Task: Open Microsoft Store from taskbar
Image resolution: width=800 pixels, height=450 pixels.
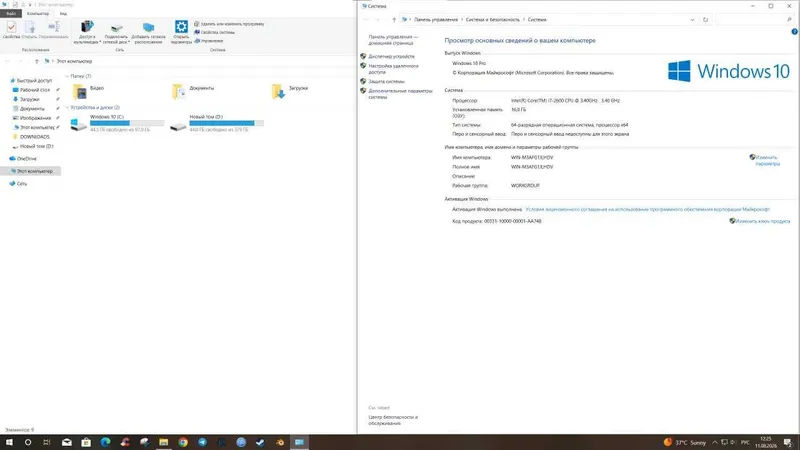Action: [x=86, y=442]
